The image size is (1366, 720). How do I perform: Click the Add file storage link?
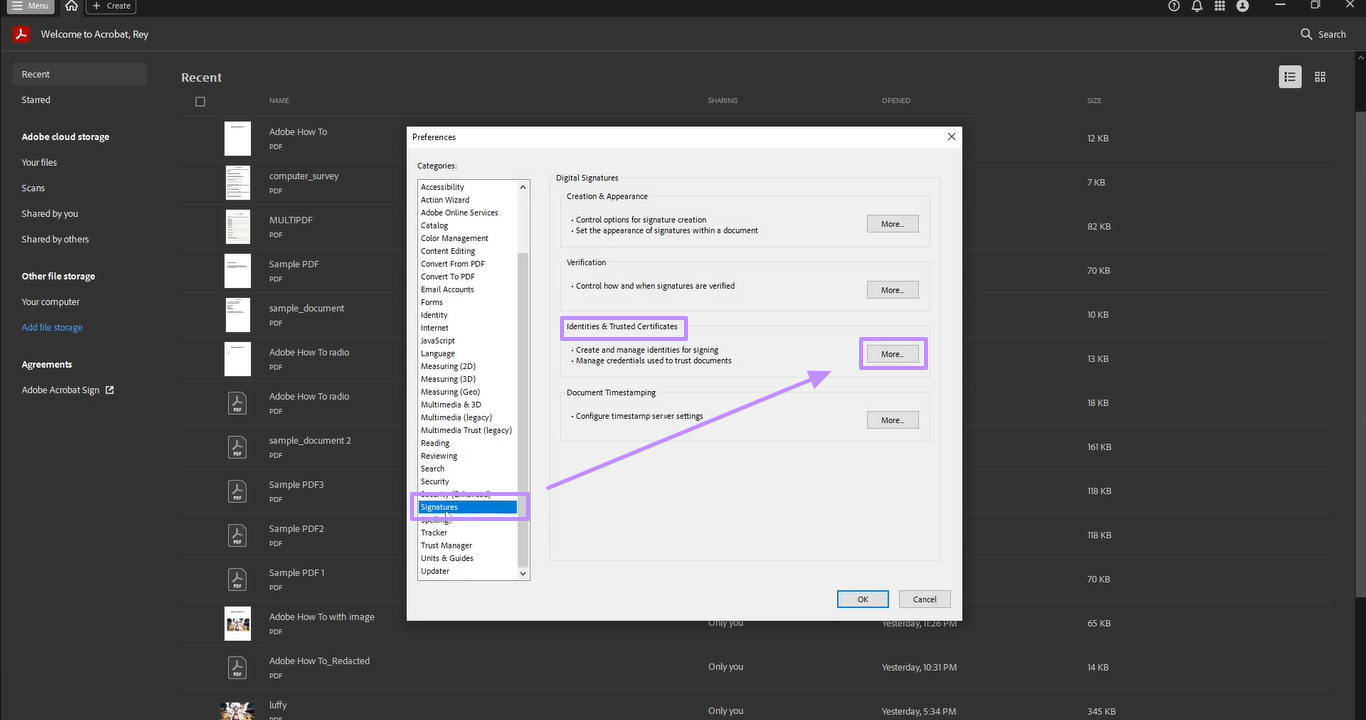pyautogui.click(x=52, y=328)
